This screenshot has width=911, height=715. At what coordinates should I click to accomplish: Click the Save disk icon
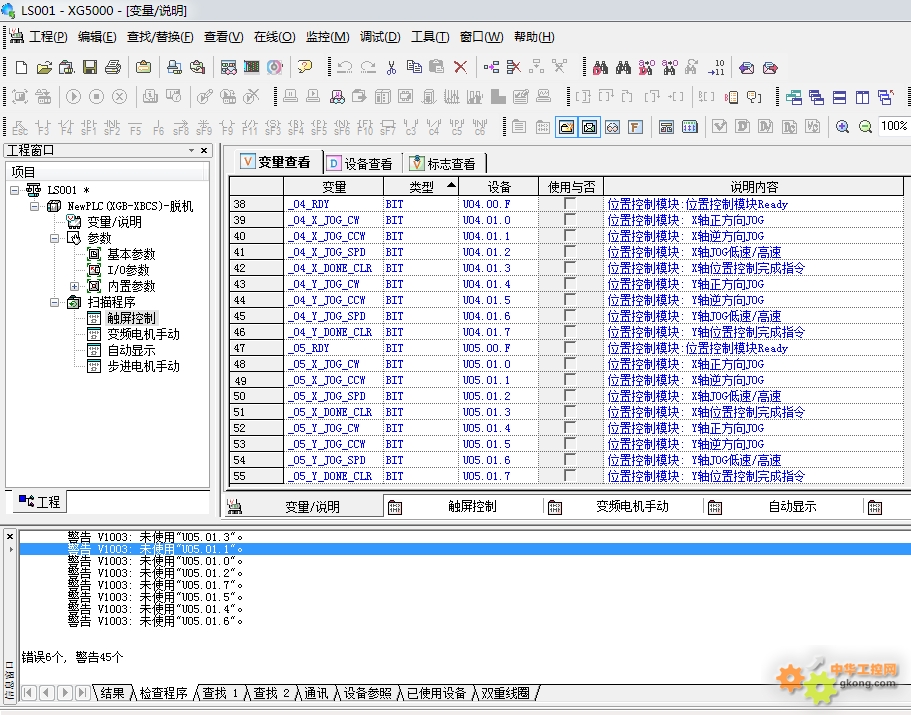[x=89, y=67]
